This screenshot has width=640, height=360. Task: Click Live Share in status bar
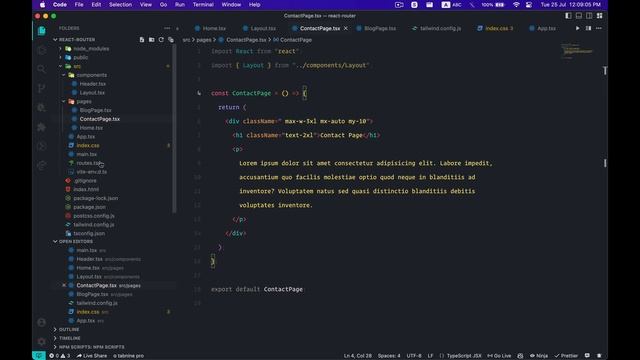coord(91,356)
